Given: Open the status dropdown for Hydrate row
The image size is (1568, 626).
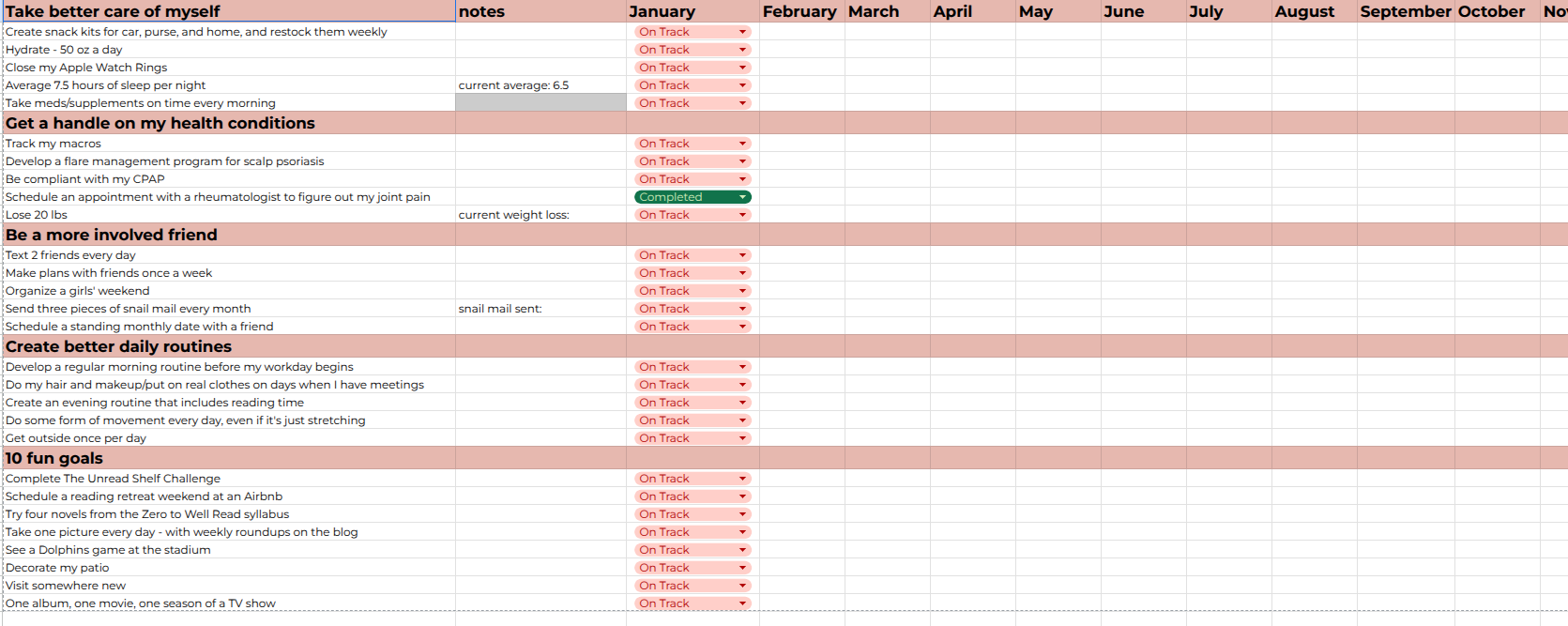Looking at the screenshot, I should pyautogui.click(x=742, y=50).
